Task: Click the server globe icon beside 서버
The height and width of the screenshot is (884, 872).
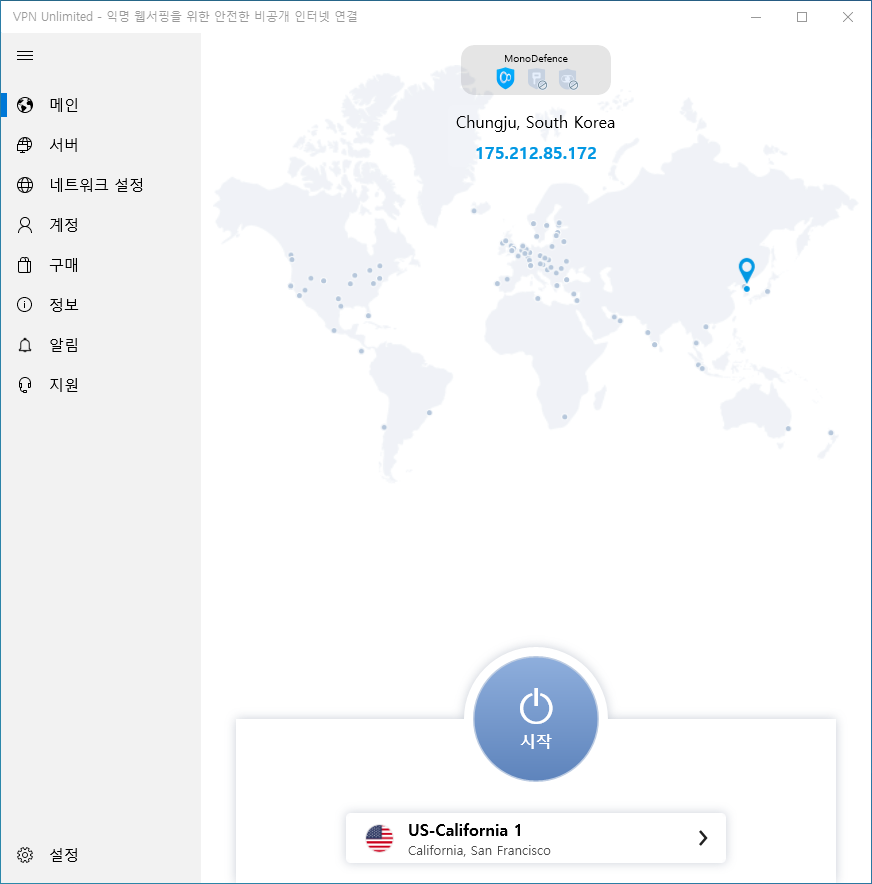Action: click(25, 145)
